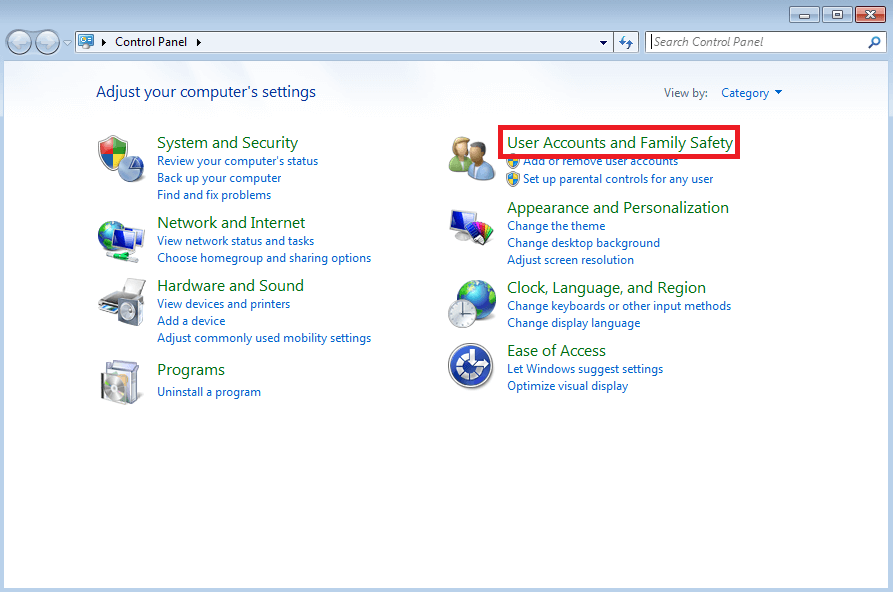Open System and Security heading
893x592 pixels.
pos(227,142)
